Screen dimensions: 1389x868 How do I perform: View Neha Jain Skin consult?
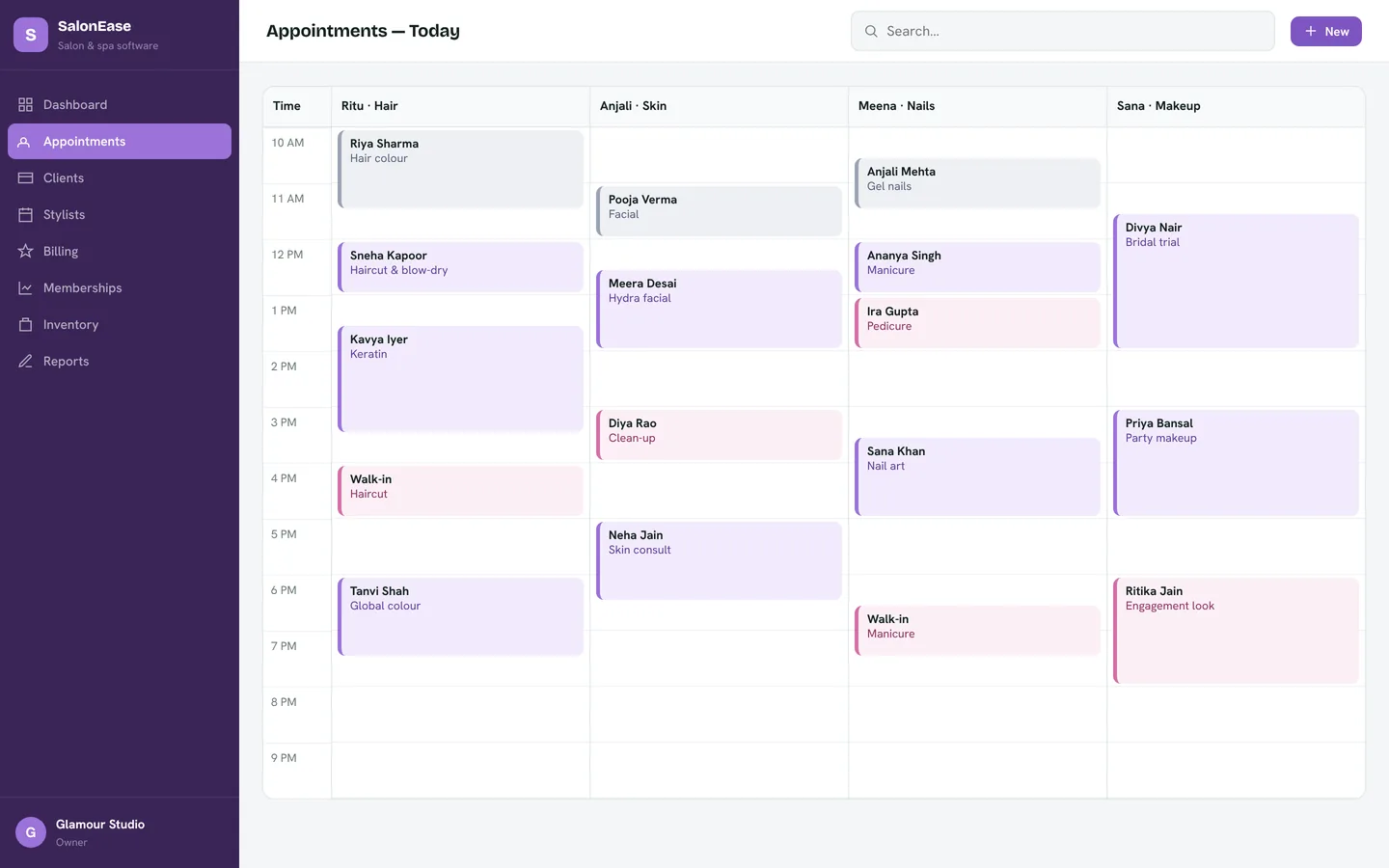point(720,561)
